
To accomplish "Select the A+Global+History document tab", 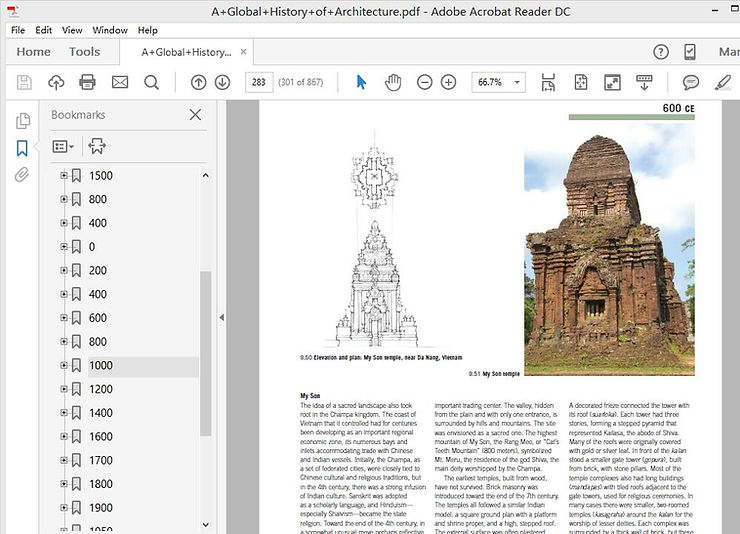I will click(x=186, y=52).
